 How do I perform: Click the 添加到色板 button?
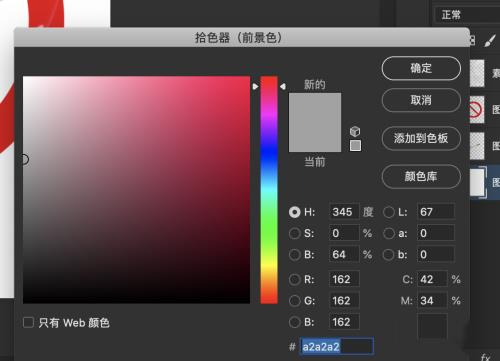[421, 138]
